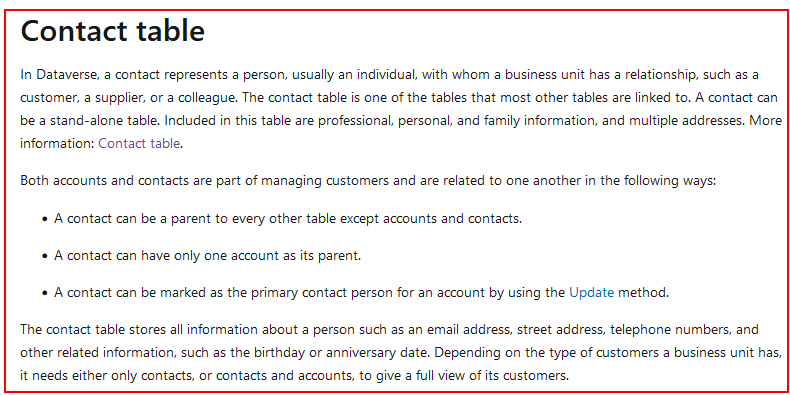This screenshot has width=790, height=395.
Task: Select the bullet about parent to every table
Action: 288,219
